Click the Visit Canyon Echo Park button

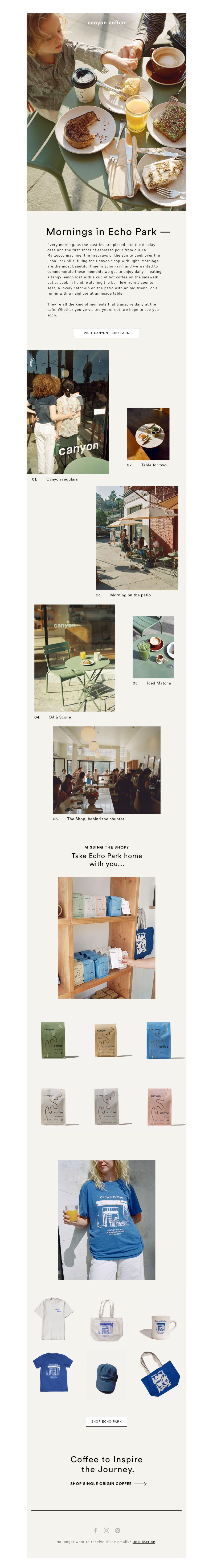106,333
